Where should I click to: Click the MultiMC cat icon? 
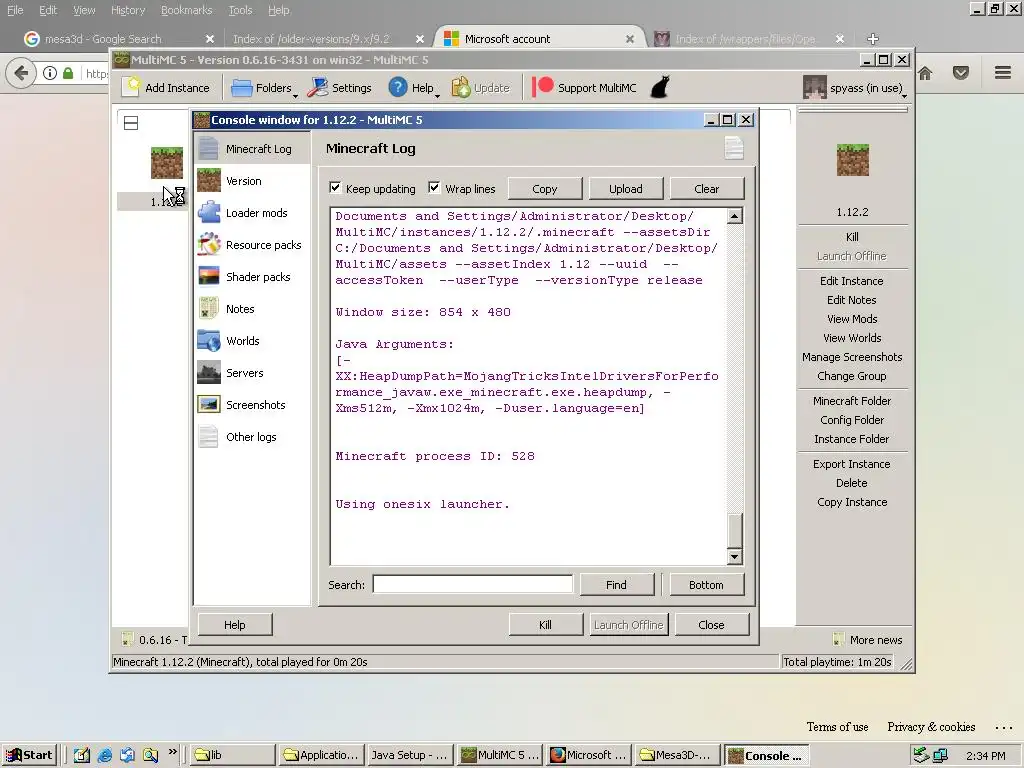[660, 87]
